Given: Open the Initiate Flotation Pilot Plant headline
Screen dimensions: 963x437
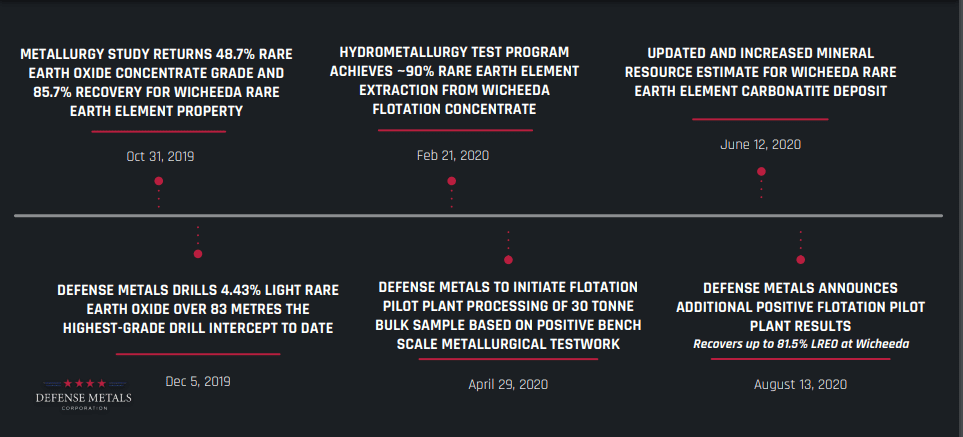Looking at the screenshot, I should click(508, 315).
